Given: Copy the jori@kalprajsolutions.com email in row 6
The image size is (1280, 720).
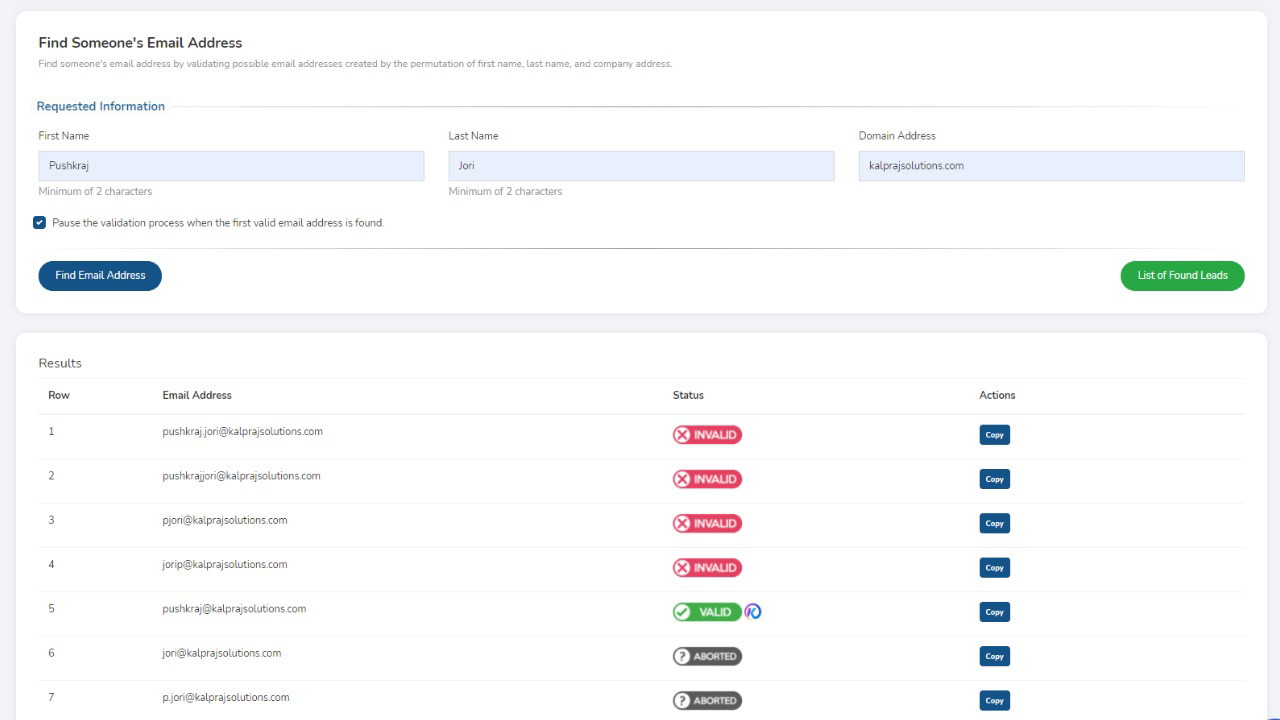Looking at the screenshot, I should pos(994,656).
